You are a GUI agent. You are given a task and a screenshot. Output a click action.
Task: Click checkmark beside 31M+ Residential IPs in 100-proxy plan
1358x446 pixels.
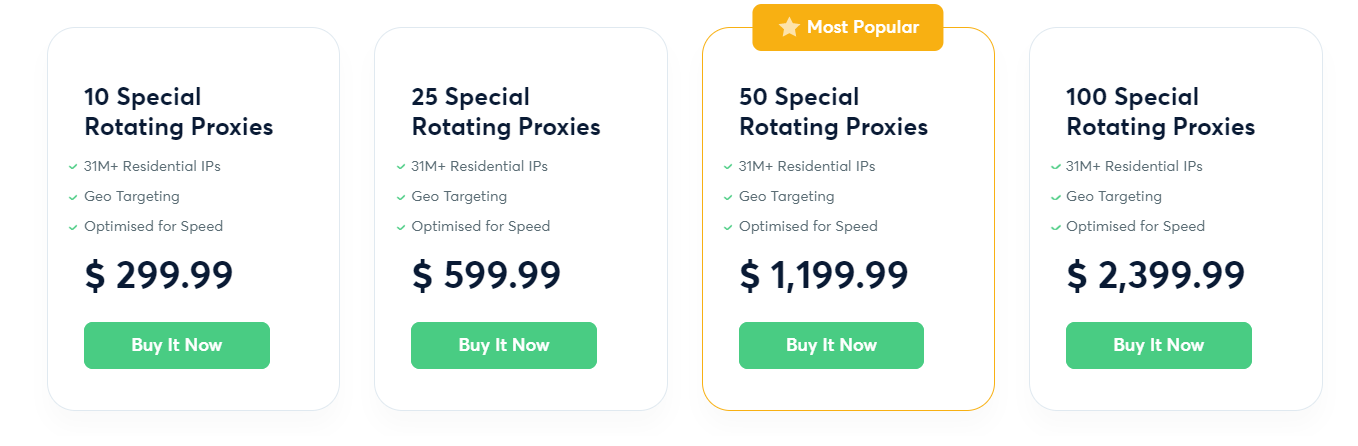click(1055, 167)
